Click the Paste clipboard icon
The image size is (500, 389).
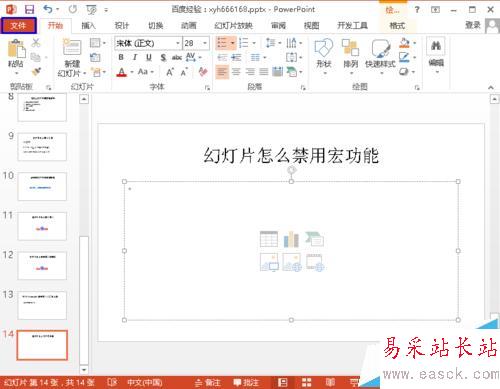point(16,49)
